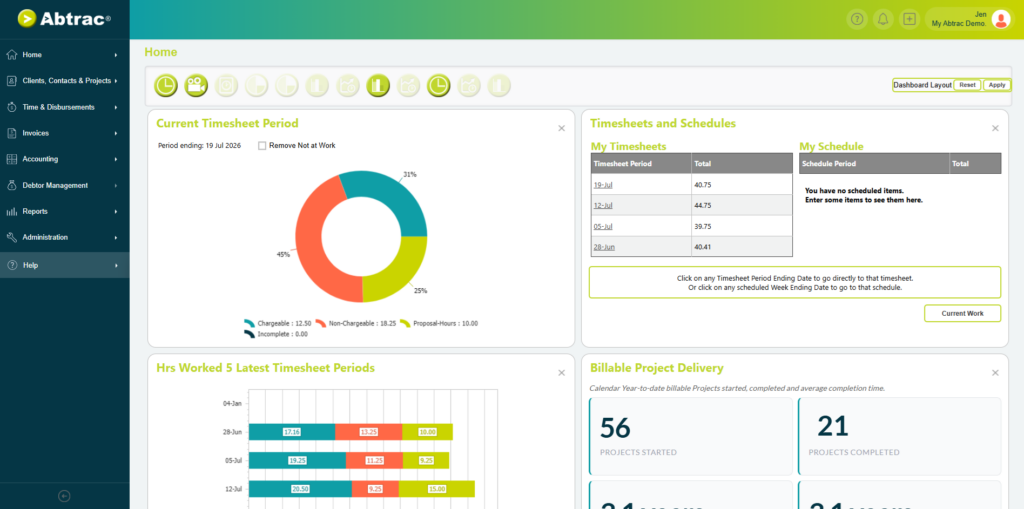Click the Home house icon in the sidebar
Screen dimensions: 1024x509
pyautogui.click(x=12, y=55)
